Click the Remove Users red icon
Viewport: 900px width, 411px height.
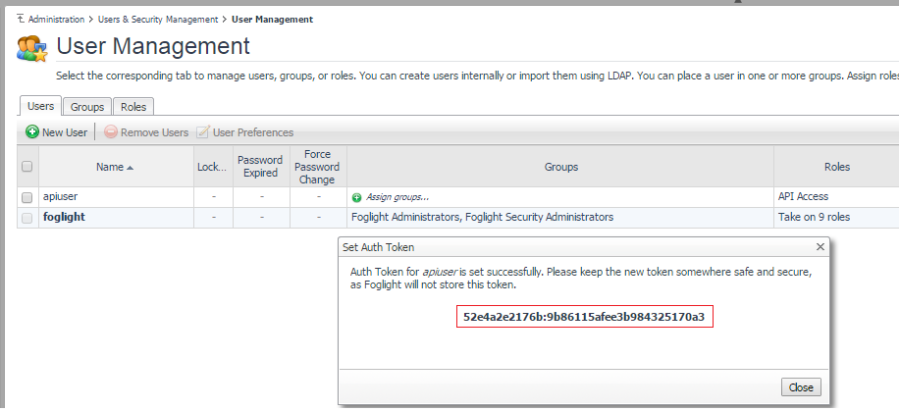tap(111, 132)
